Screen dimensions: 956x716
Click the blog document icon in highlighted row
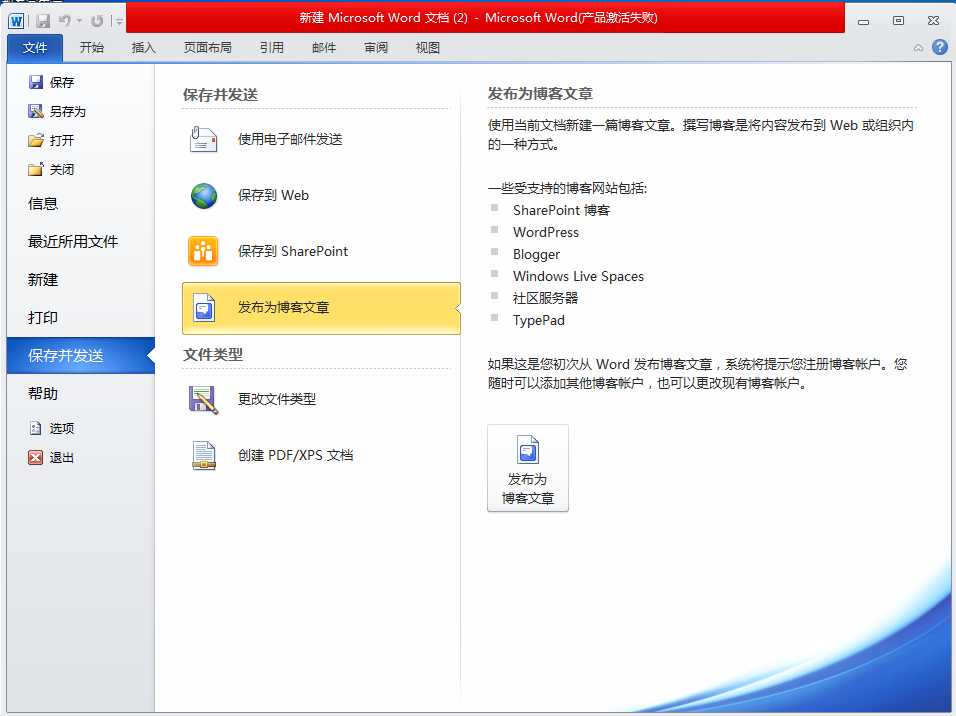[x=204, y=308]
